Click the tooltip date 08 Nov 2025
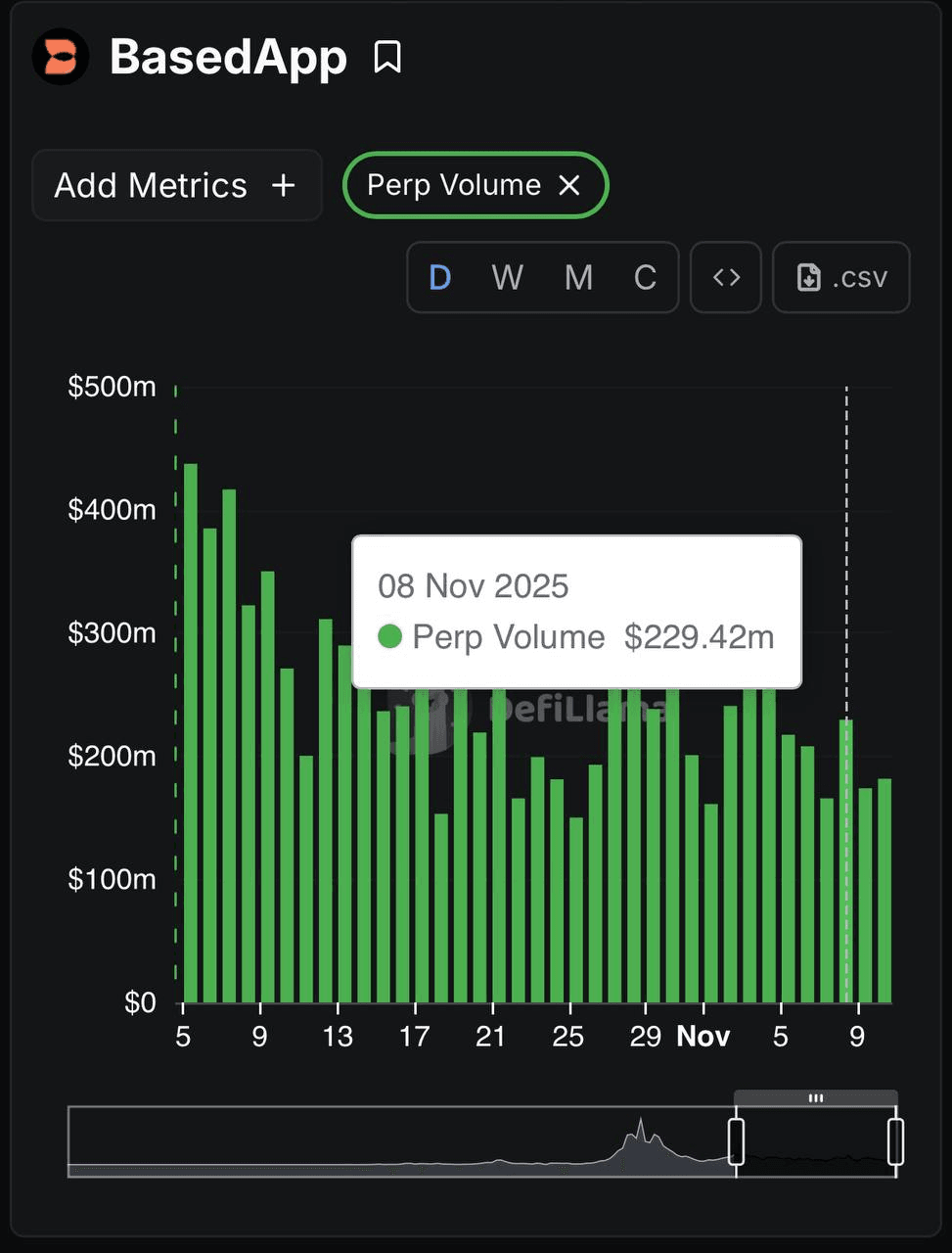Screen dimensions: 952x1253 [474, 585]
